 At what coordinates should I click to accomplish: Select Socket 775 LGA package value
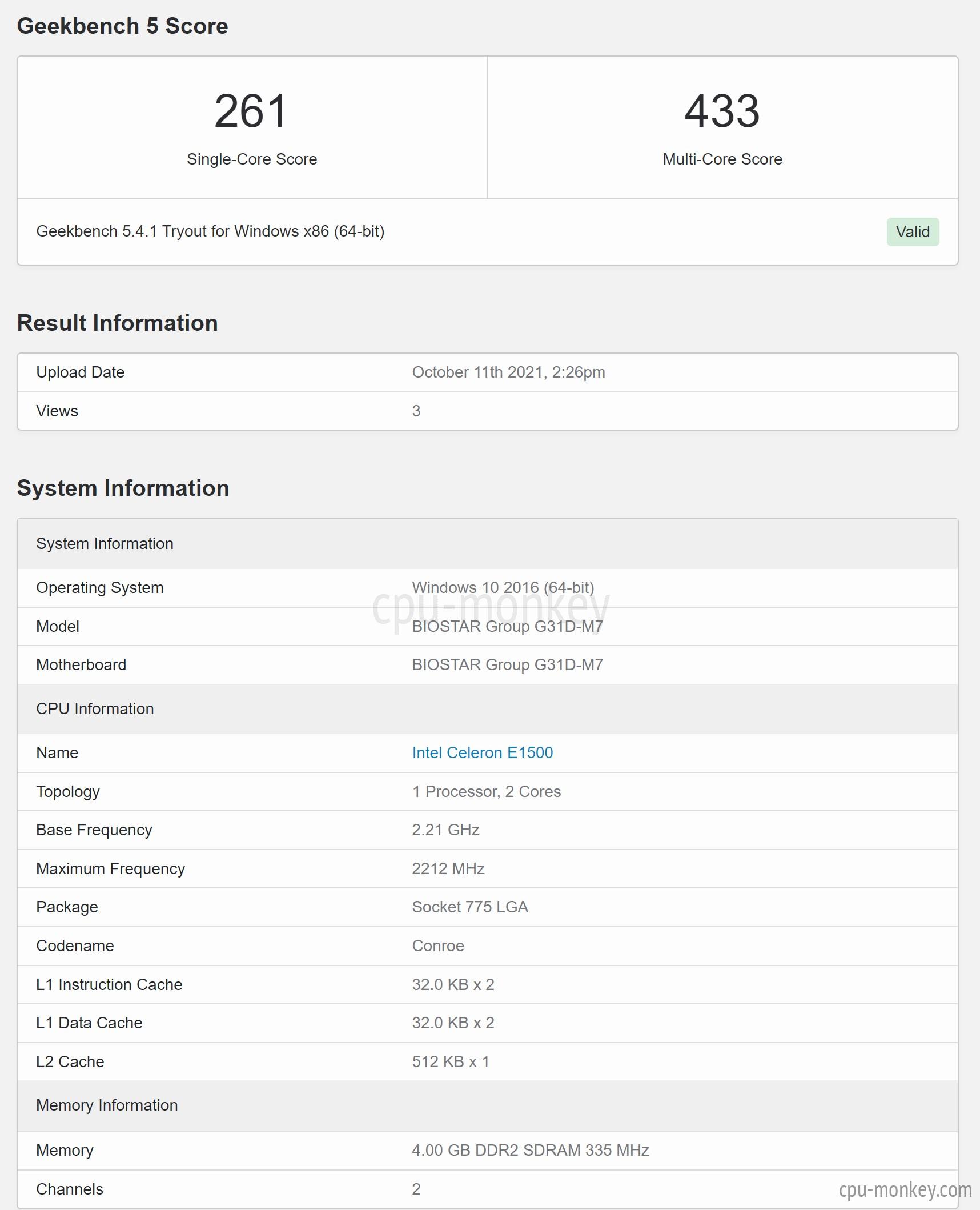click(x=470, y=907)
